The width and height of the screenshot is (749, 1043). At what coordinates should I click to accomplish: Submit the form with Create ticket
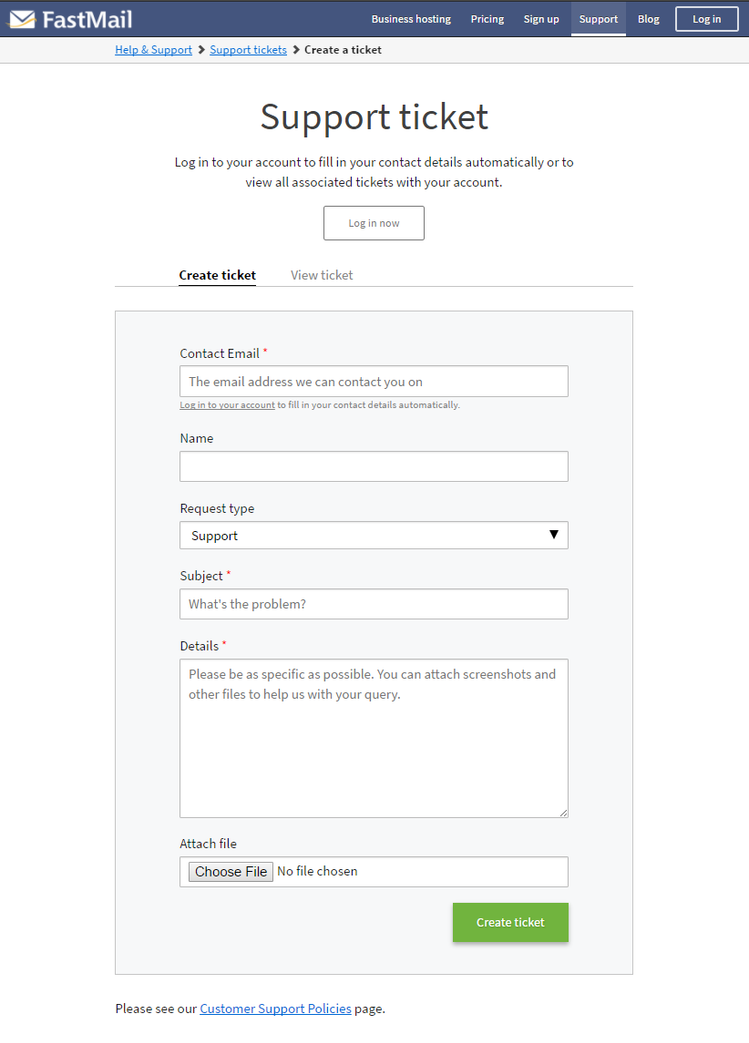(x=510, y=922)
